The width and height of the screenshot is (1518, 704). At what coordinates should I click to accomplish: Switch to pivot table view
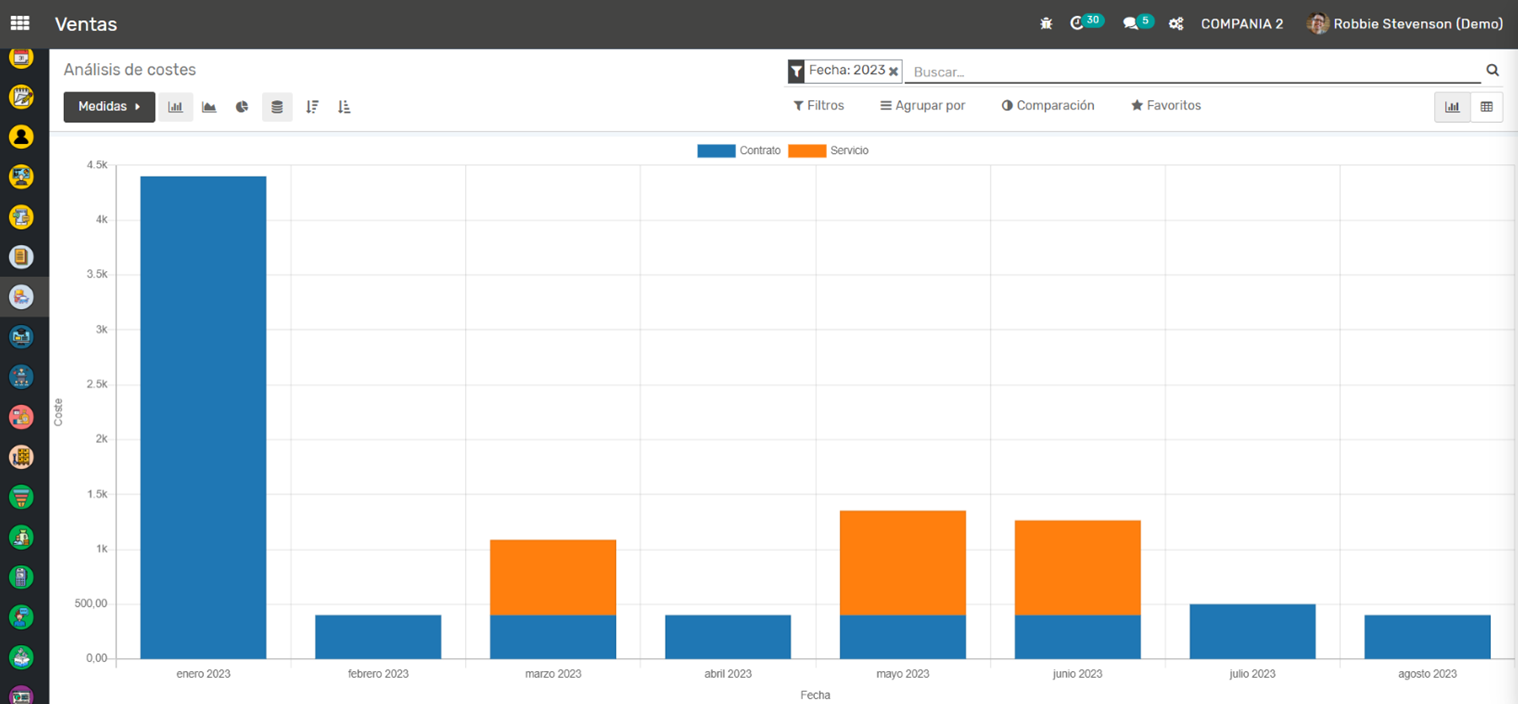pos(1487,107)
